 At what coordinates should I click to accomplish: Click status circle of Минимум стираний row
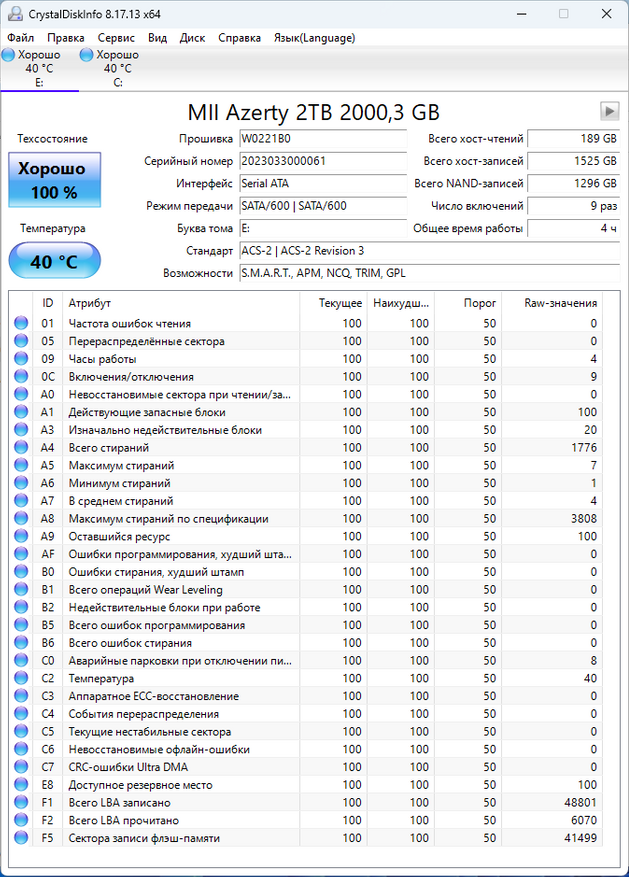click(21, 483)
